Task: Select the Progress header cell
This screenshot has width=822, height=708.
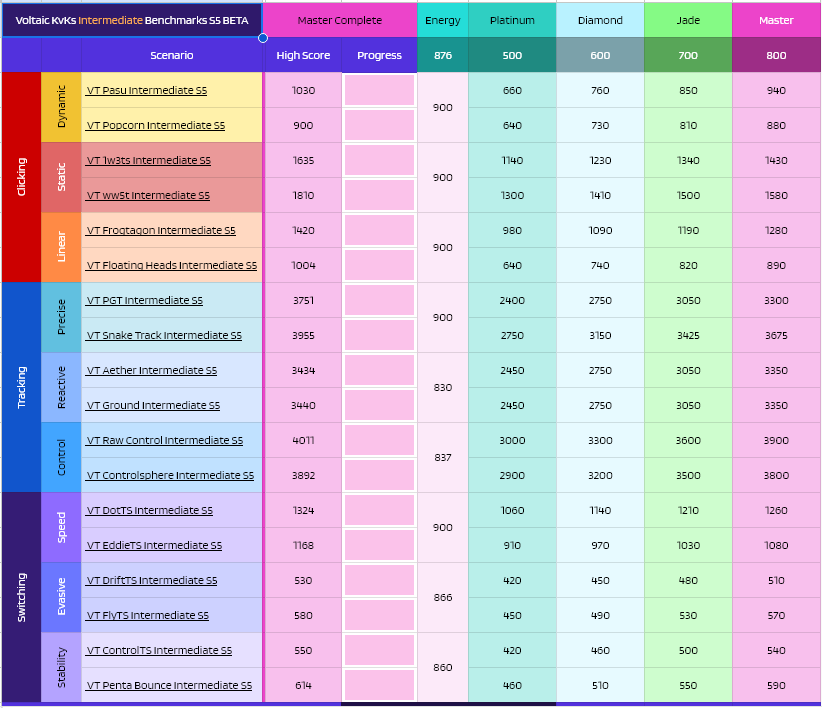Action: click(380, 55)
